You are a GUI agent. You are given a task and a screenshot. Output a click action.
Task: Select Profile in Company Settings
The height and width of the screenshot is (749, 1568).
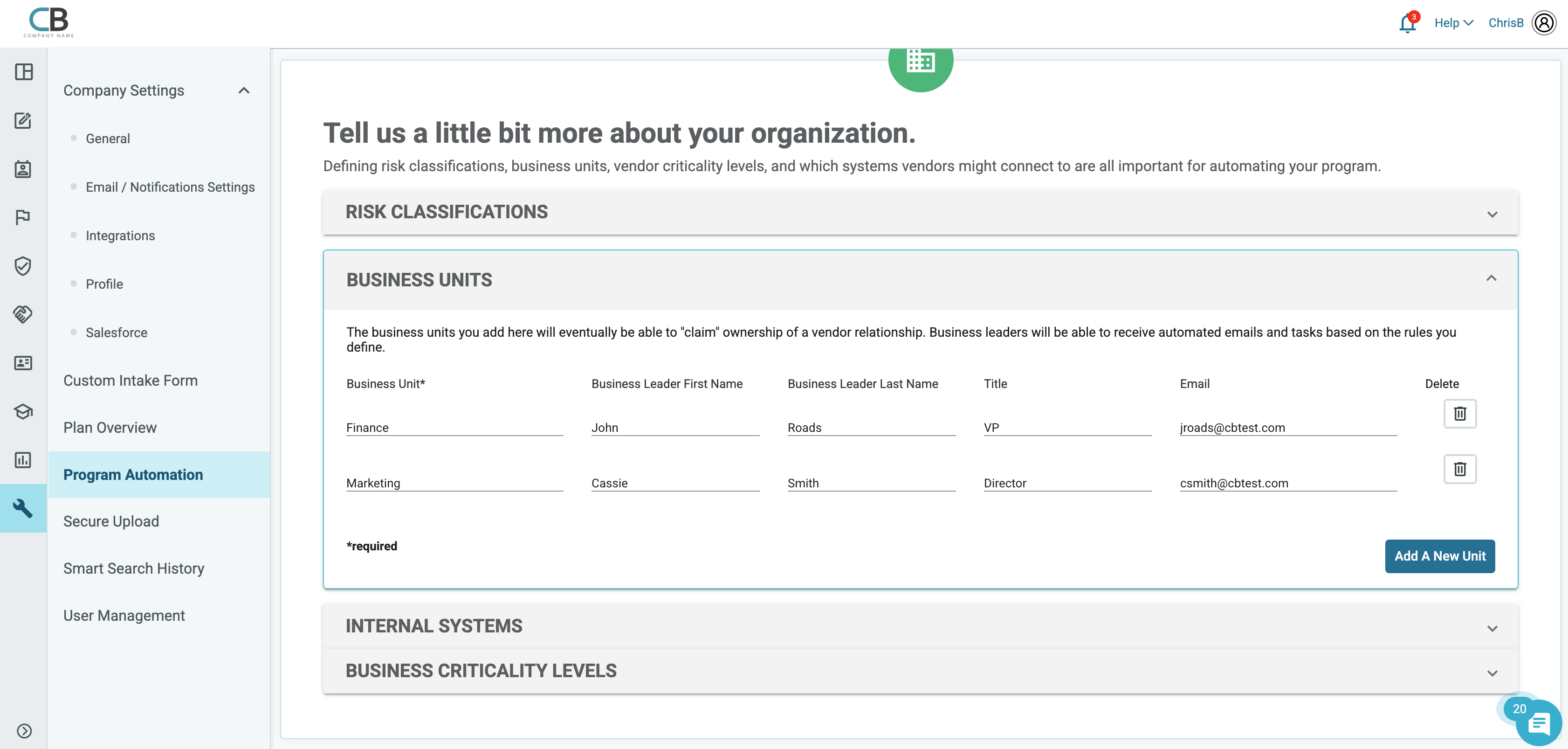[104, 284]
